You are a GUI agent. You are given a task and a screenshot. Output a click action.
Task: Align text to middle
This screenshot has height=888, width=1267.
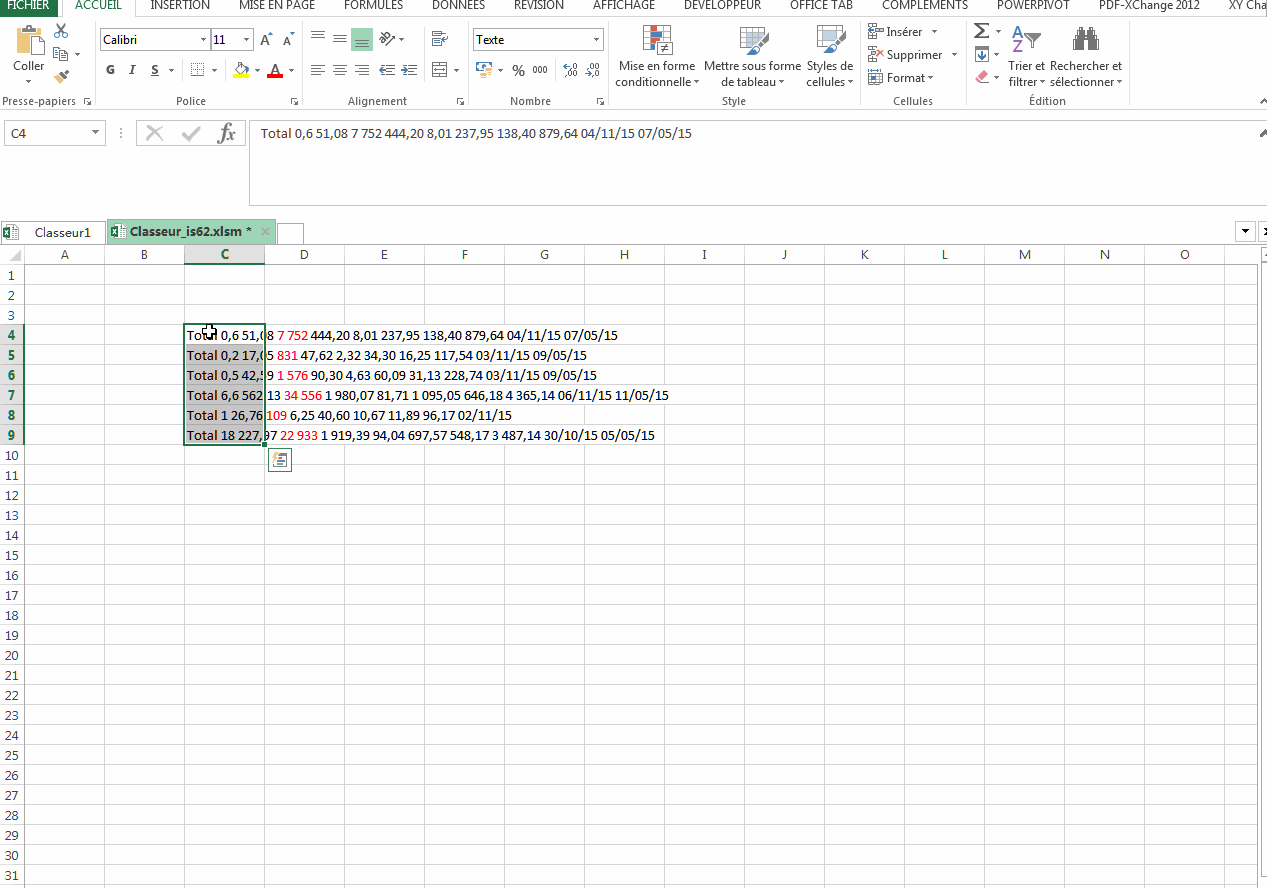point(340,39)
